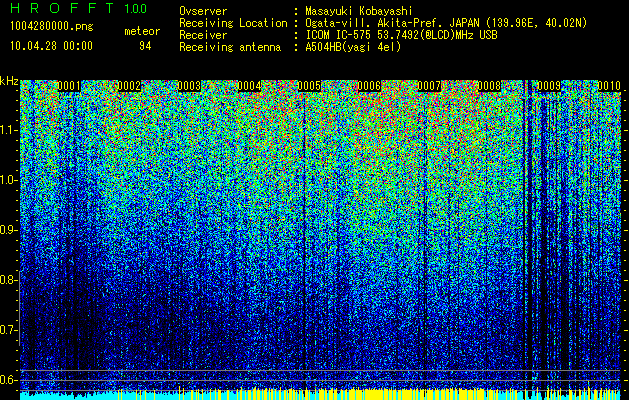
Task: Click the version number 1.0.0
Action: coord(136,8)
